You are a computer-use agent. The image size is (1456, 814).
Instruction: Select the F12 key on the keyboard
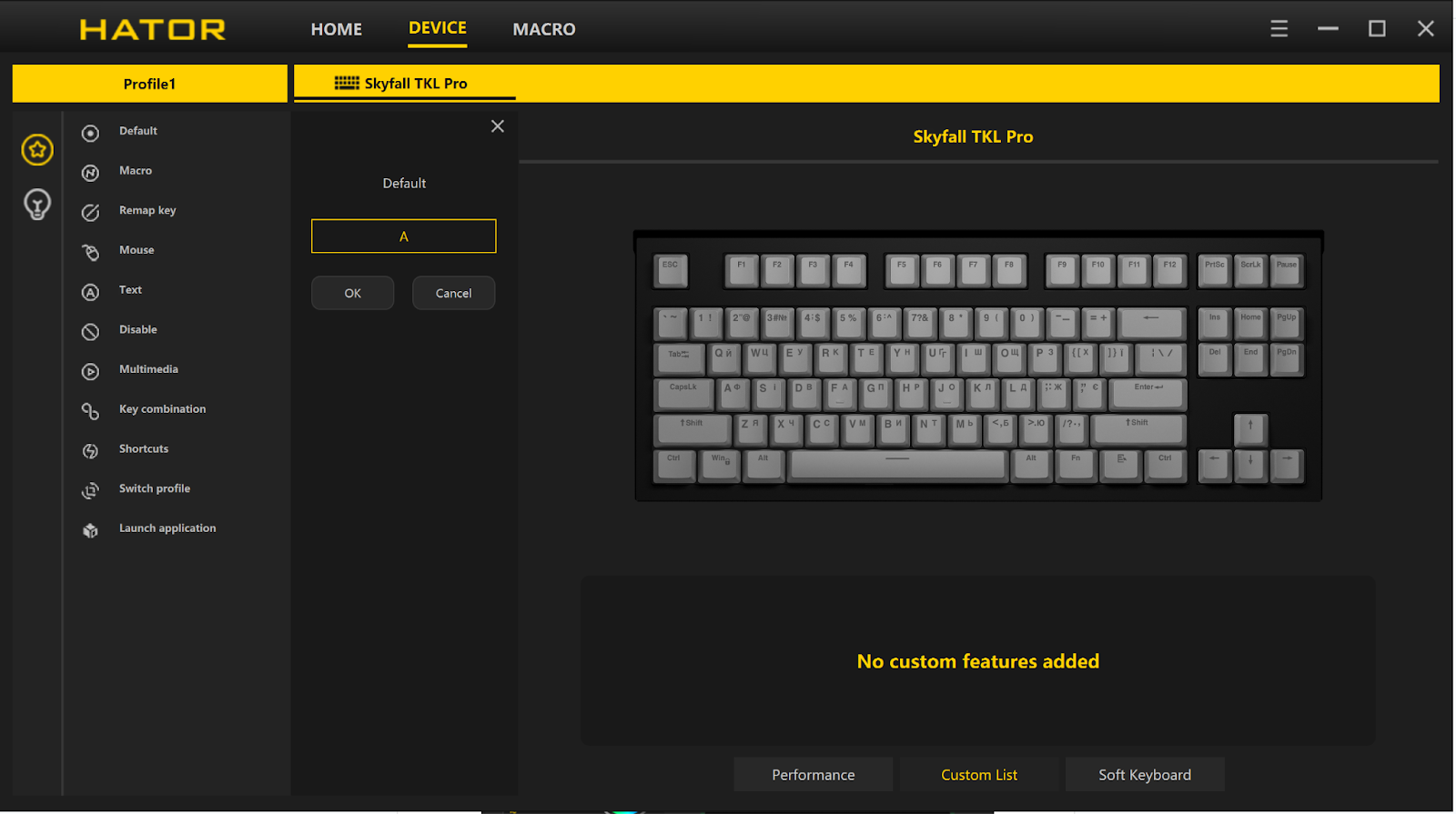[x=1170, y=270]
